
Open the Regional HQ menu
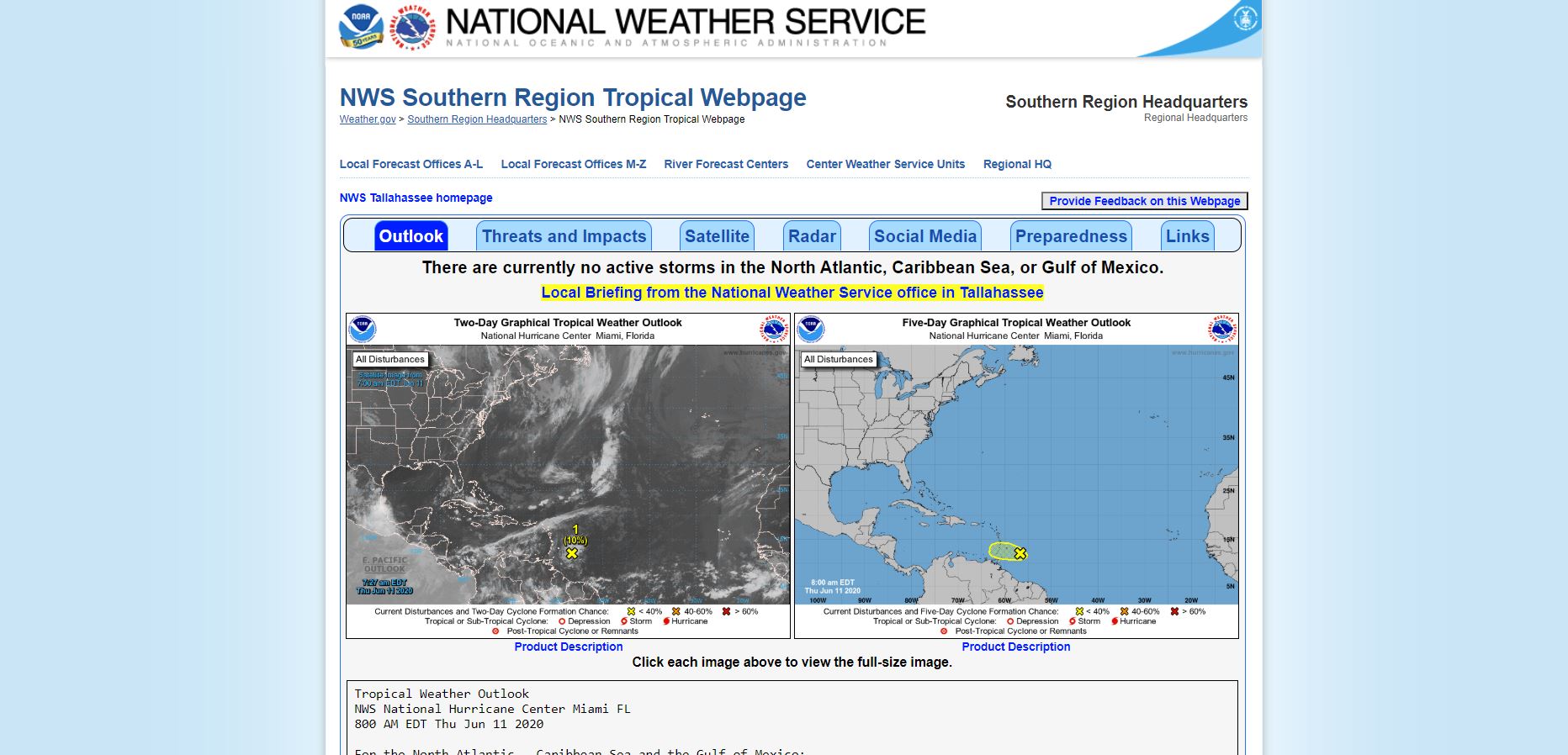coord(1017,164)
